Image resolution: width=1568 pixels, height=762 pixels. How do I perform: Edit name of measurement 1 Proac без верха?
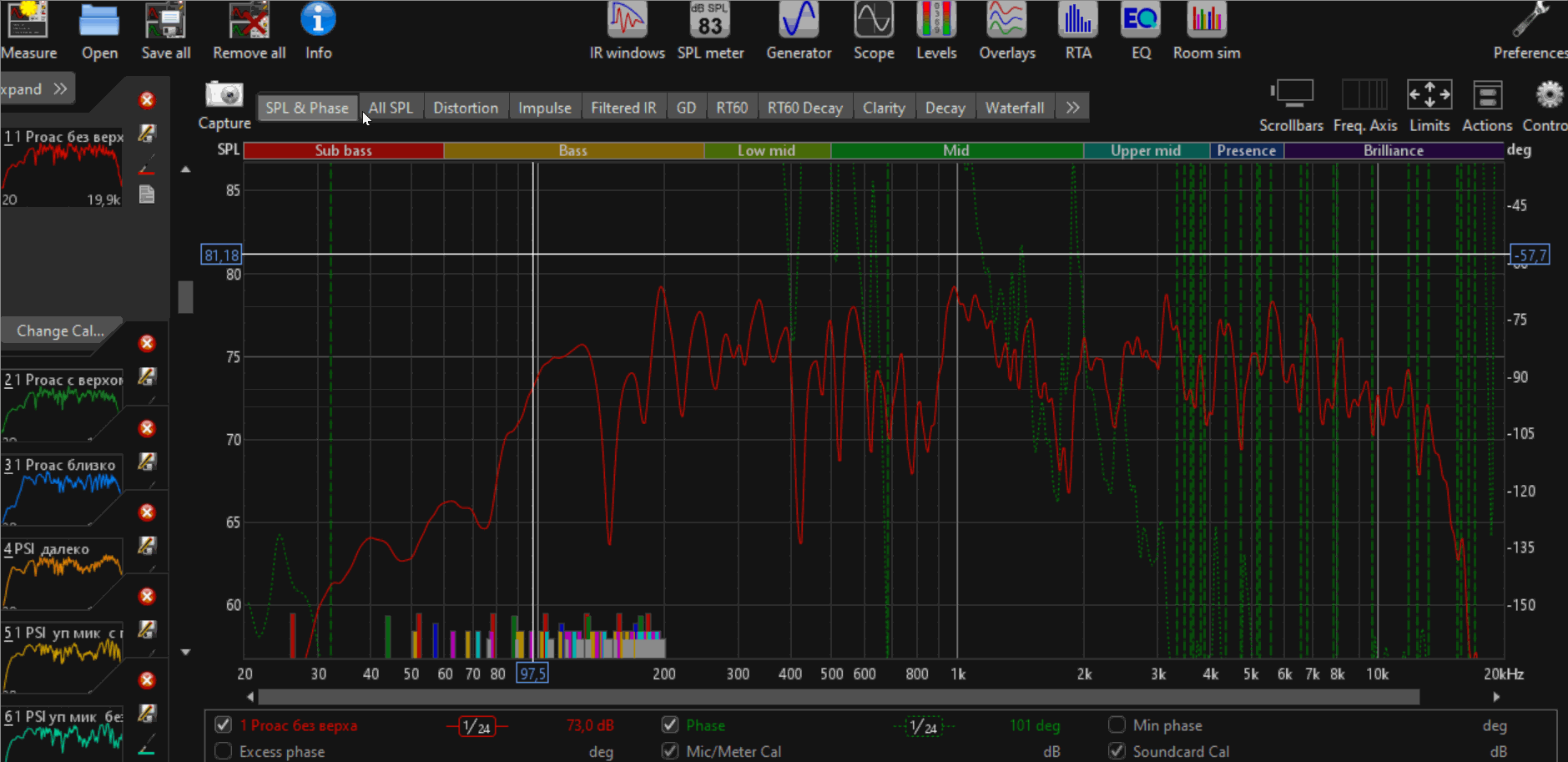tap(147, 134)
